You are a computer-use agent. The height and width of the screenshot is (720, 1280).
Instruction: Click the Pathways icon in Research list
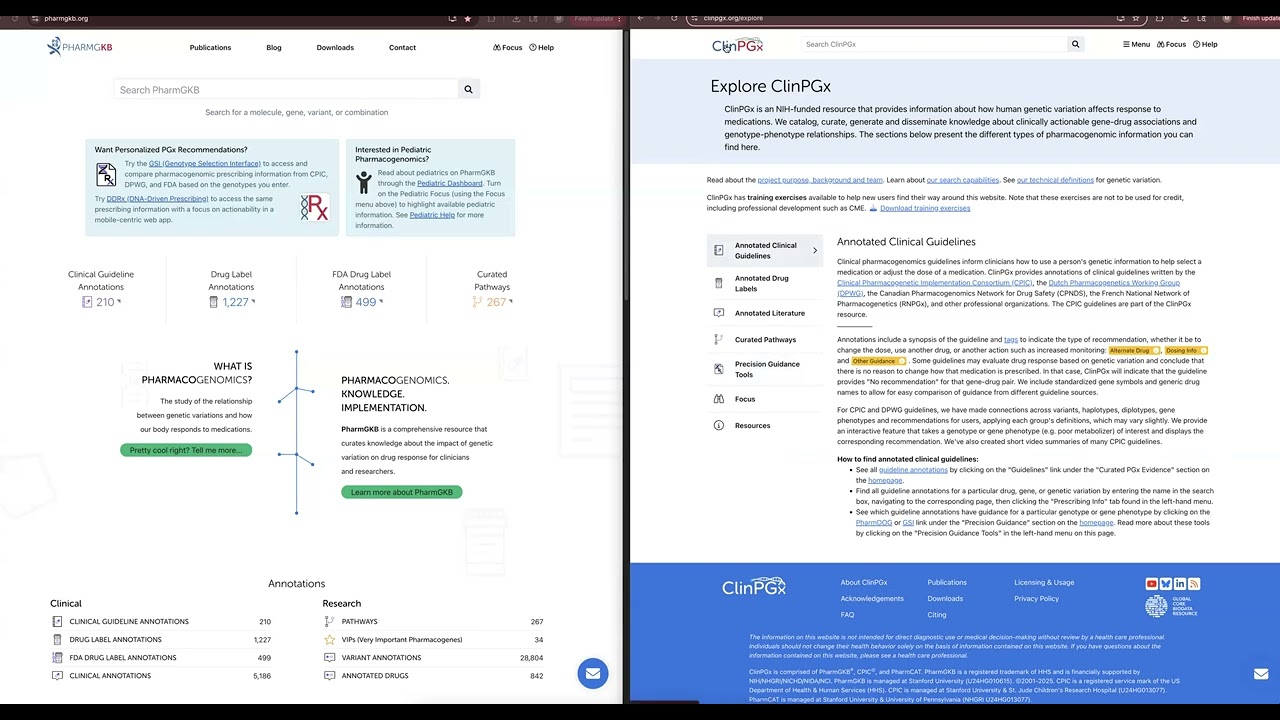329,622
